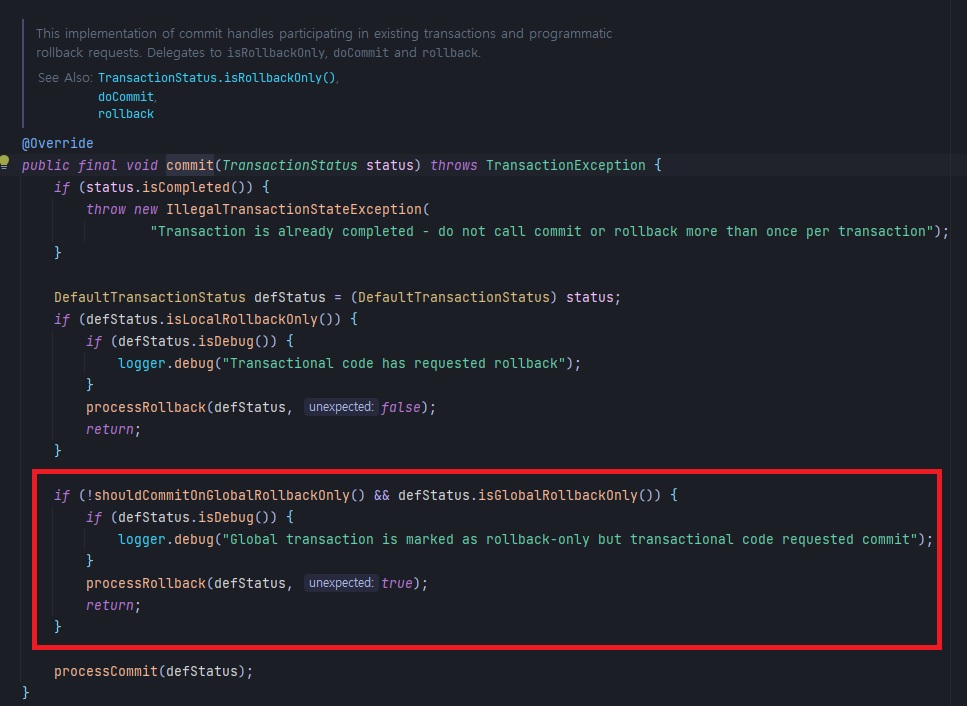Click TransactionException in the throws clause
This screenshot has width=967, height=706.
pos(566,165)
